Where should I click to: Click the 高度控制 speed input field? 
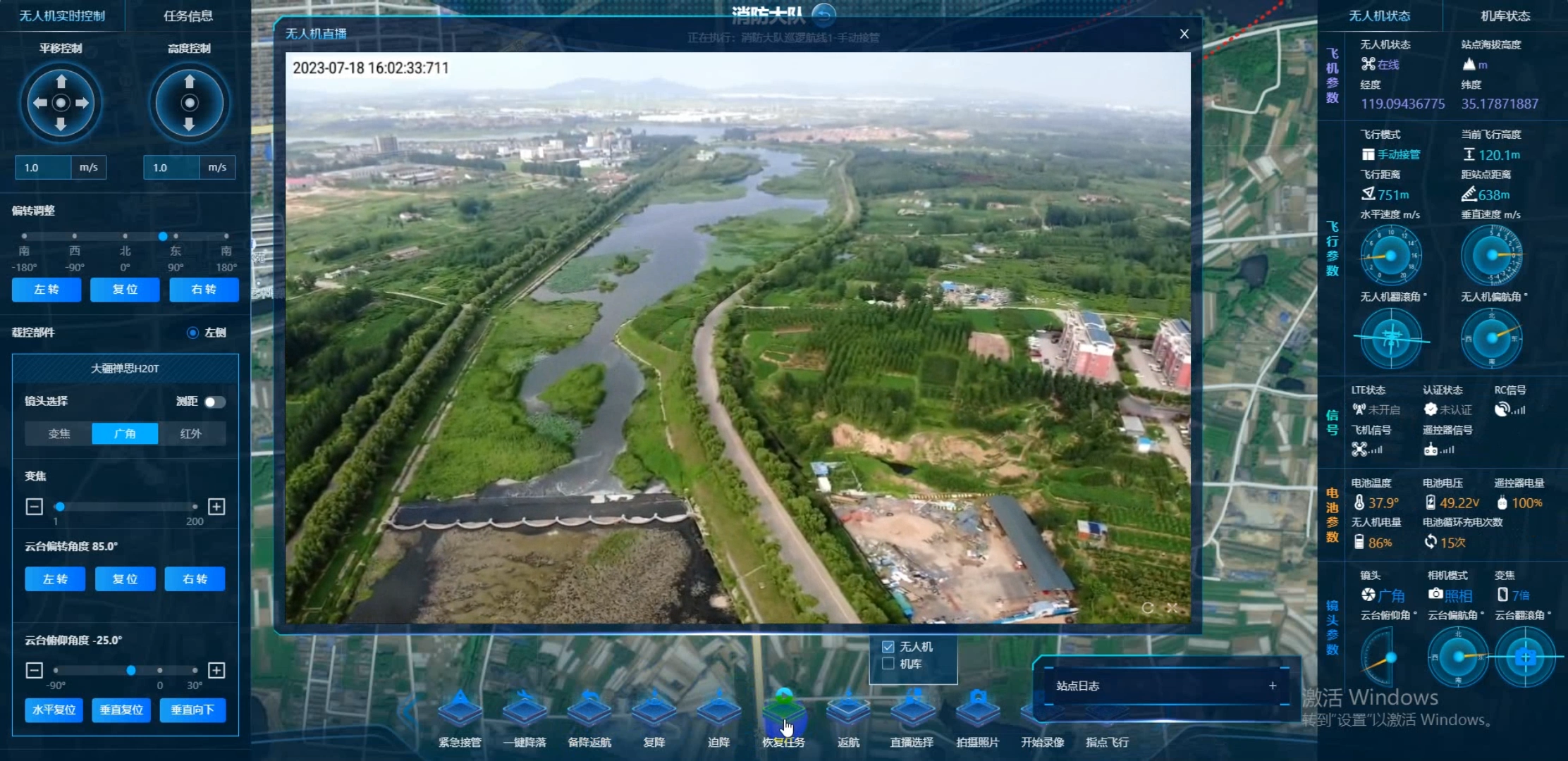coord(171,168)
